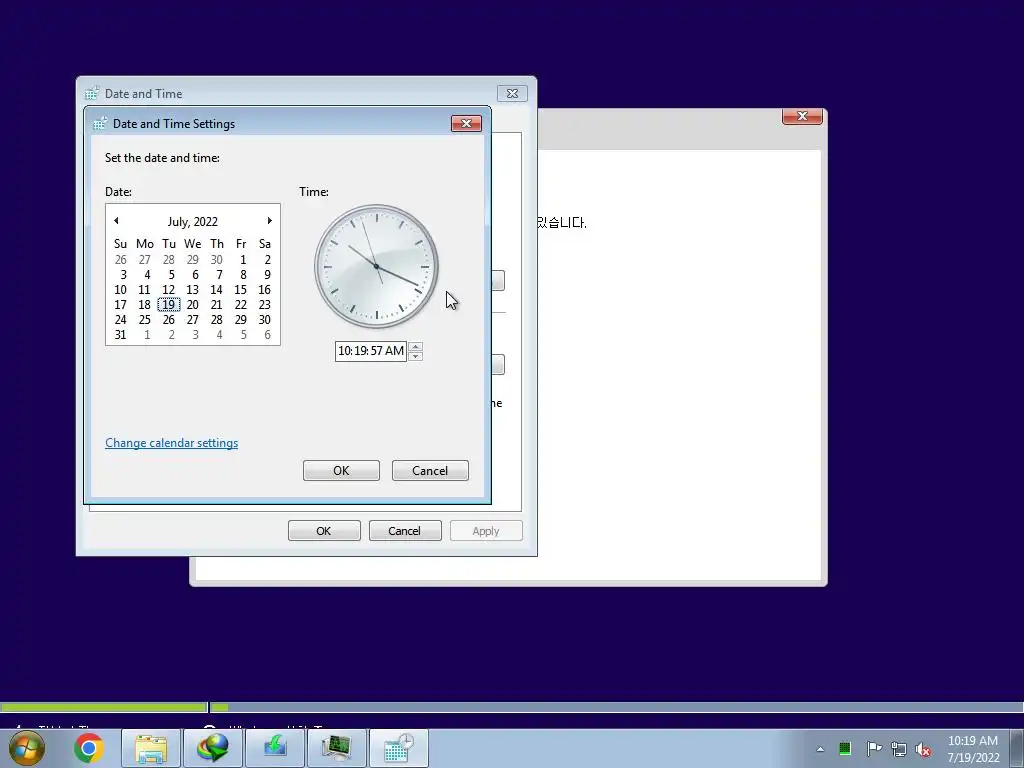Image resolution: width=1024 pixels, height=768 pixels.
Task: Select July 20 in the calendar
Action: [x=193, y=304]
